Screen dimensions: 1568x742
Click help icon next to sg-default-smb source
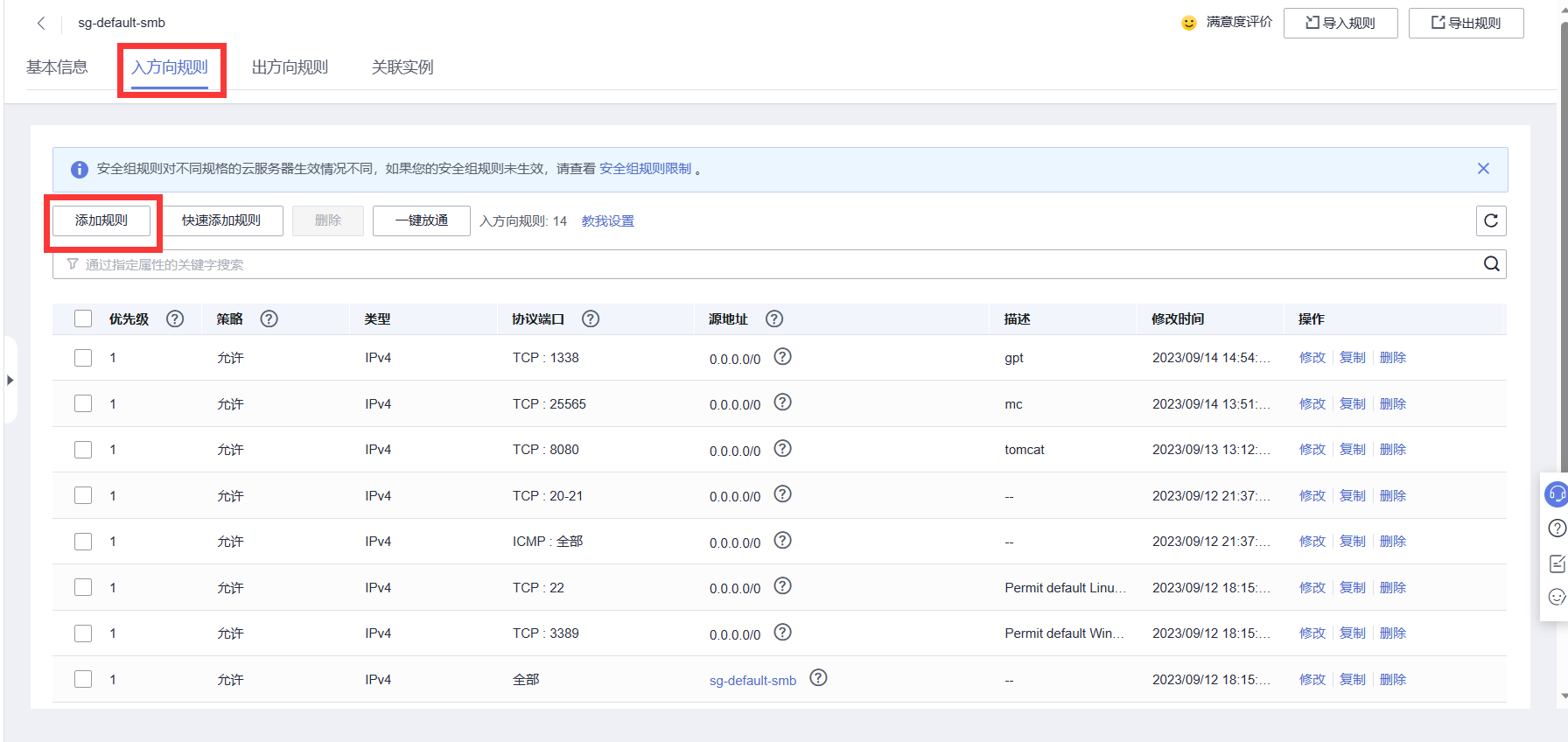(x=818, y=677)
